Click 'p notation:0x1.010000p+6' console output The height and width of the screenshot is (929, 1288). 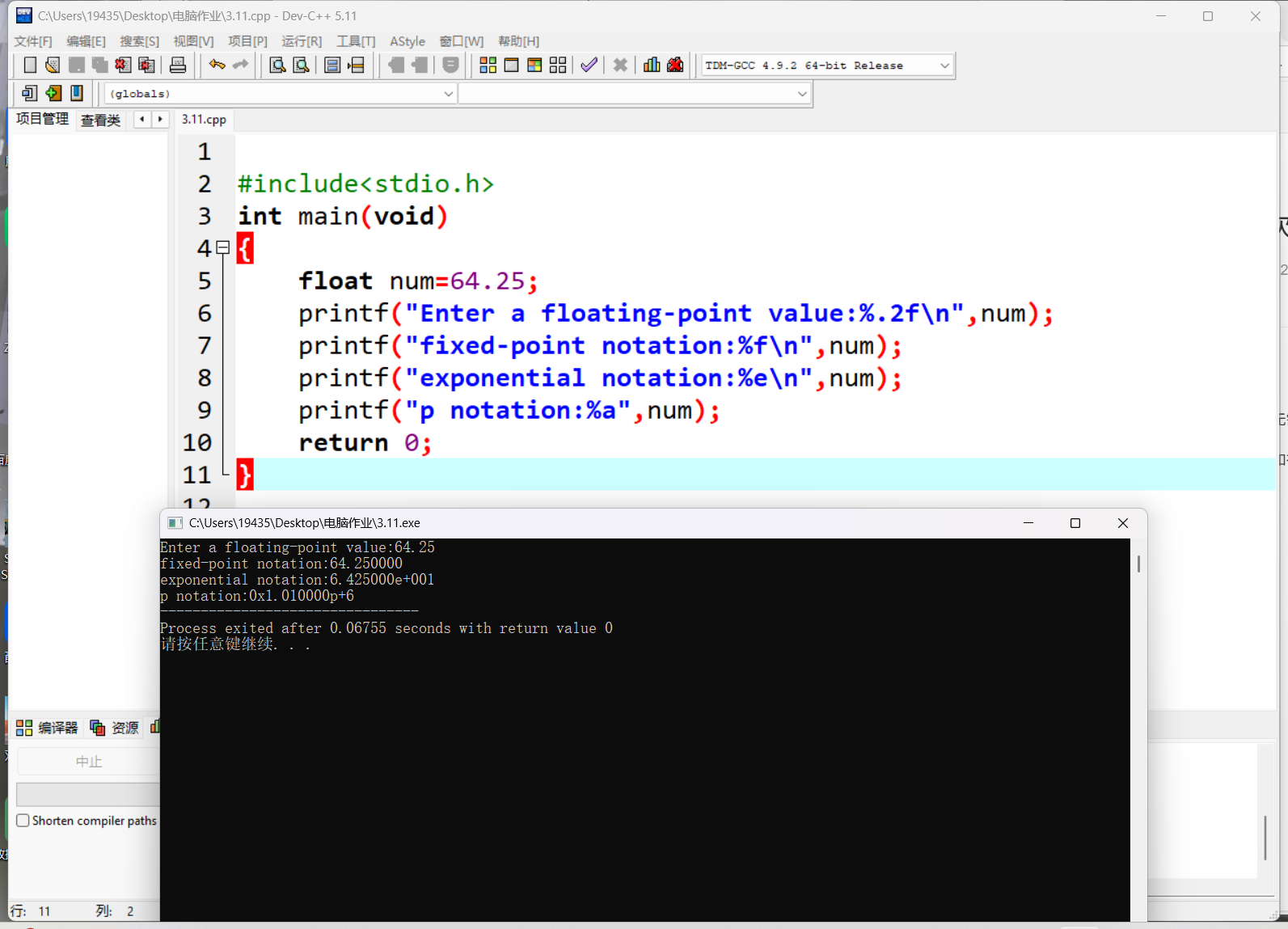(257, 596)
